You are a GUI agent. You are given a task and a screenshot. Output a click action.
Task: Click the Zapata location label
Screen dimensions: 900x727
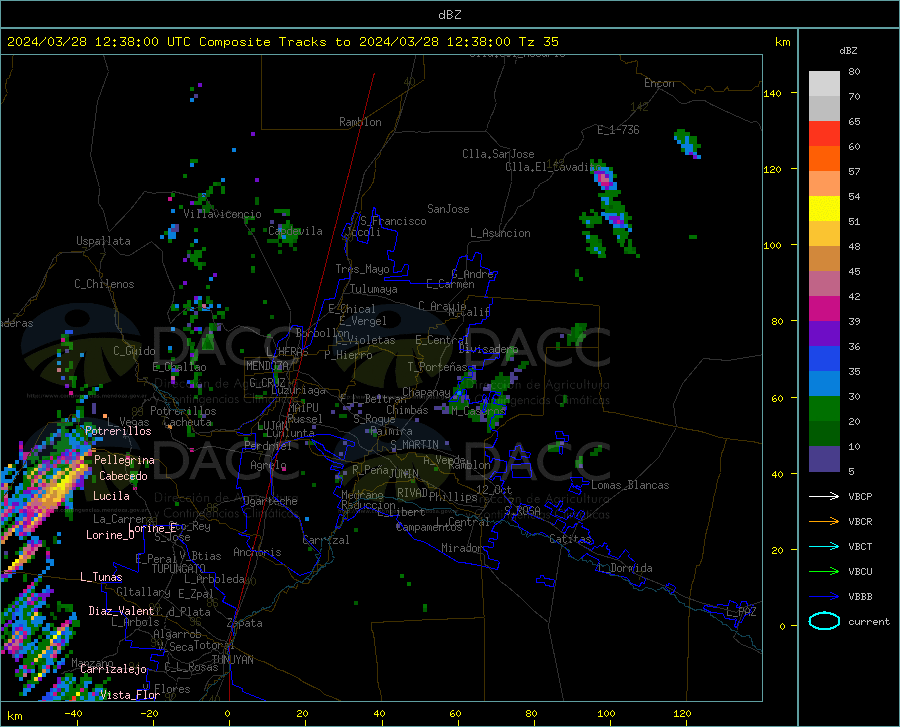pos(245,623)
